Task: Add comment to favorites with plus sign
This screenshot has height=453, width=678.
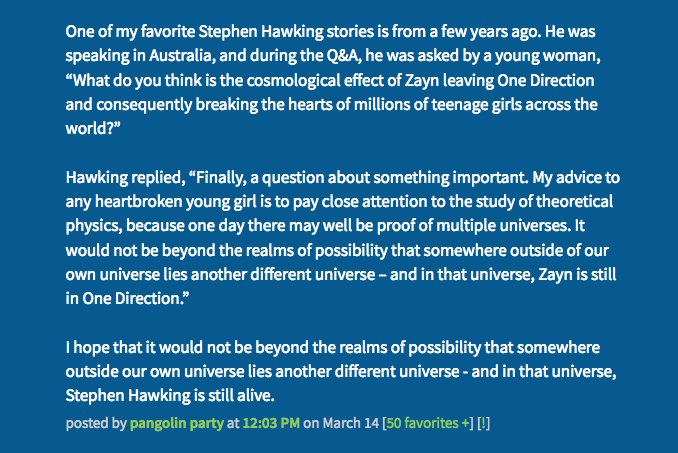Action: pos(465,423)
